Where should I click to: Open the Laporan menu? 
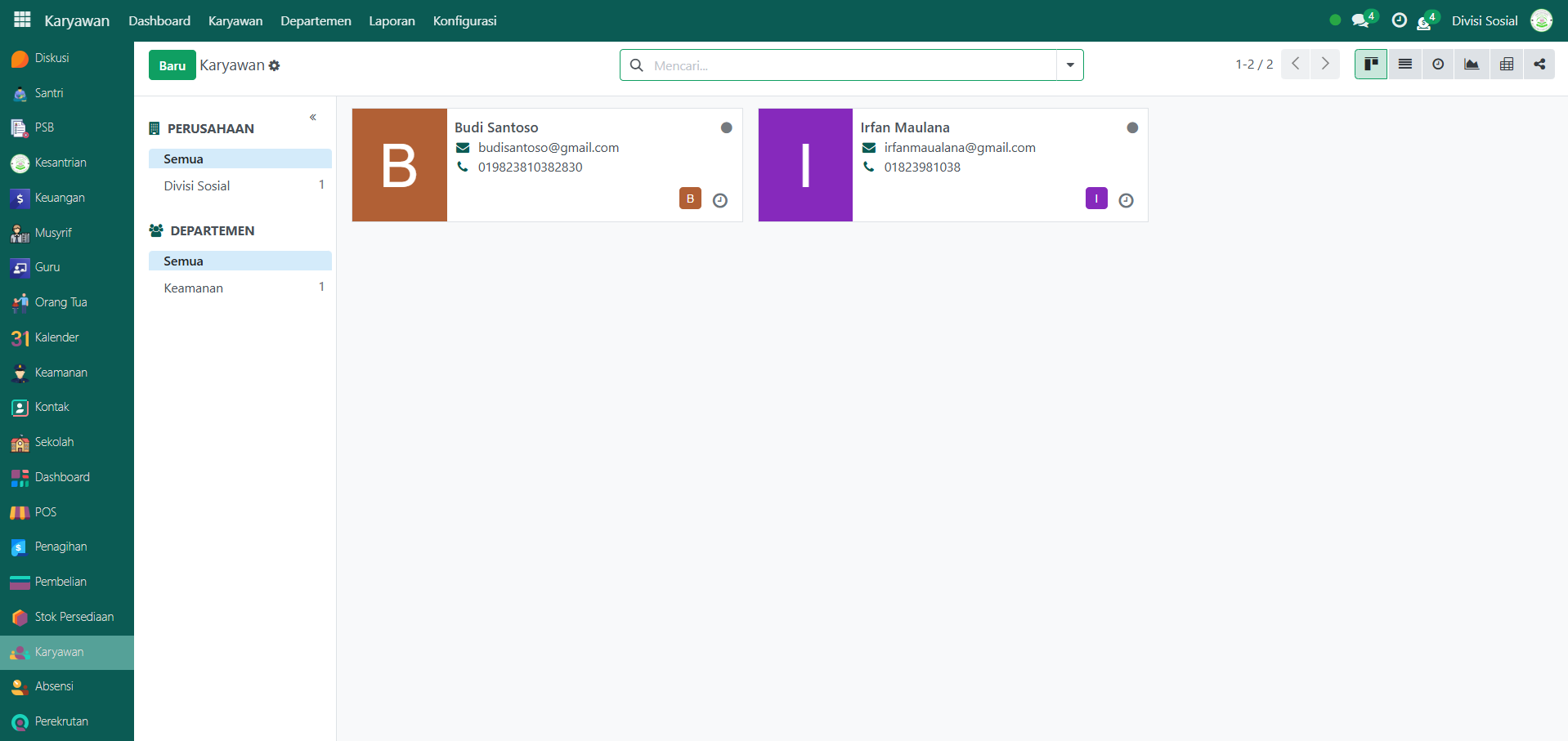click(392, 20)
